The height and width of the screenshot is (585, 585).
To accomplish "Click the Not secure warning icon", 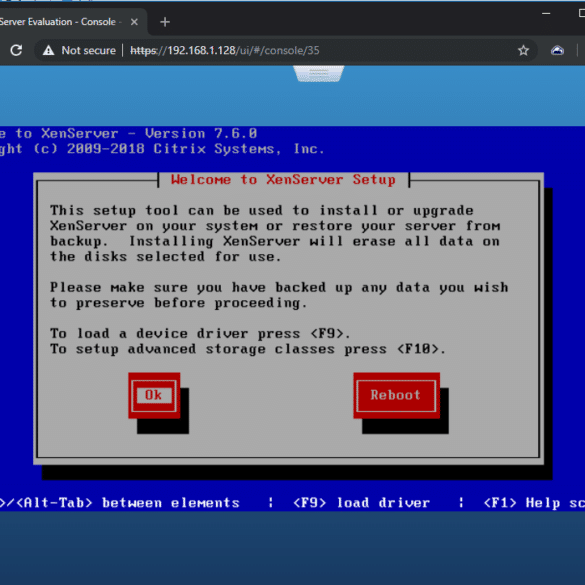I will [49, 50].
